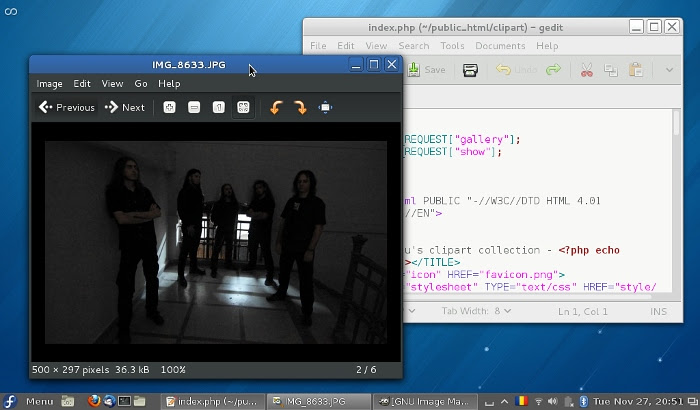The height and width of the screenshot is (410, 700).
Task: Switch to GNU Image Manipulation taskbar item
Action: [x=425, y=402]
